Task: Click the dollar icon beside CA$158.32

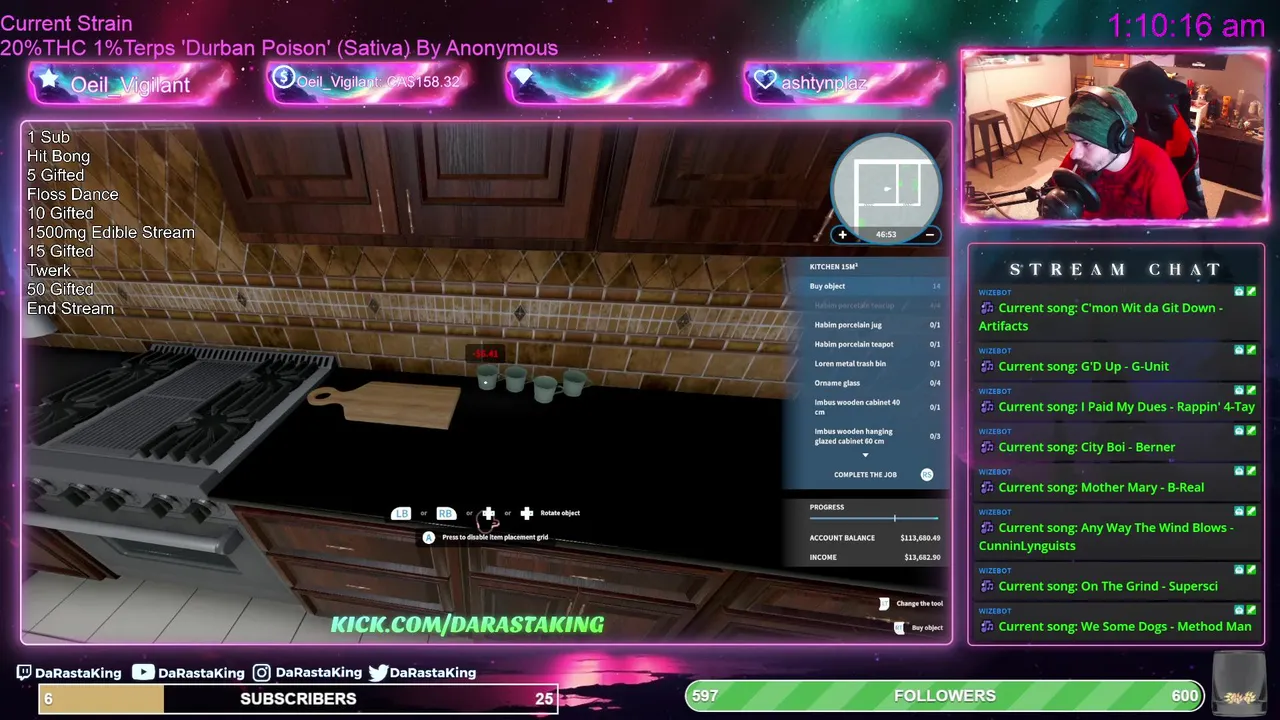Action: point(283,78)
